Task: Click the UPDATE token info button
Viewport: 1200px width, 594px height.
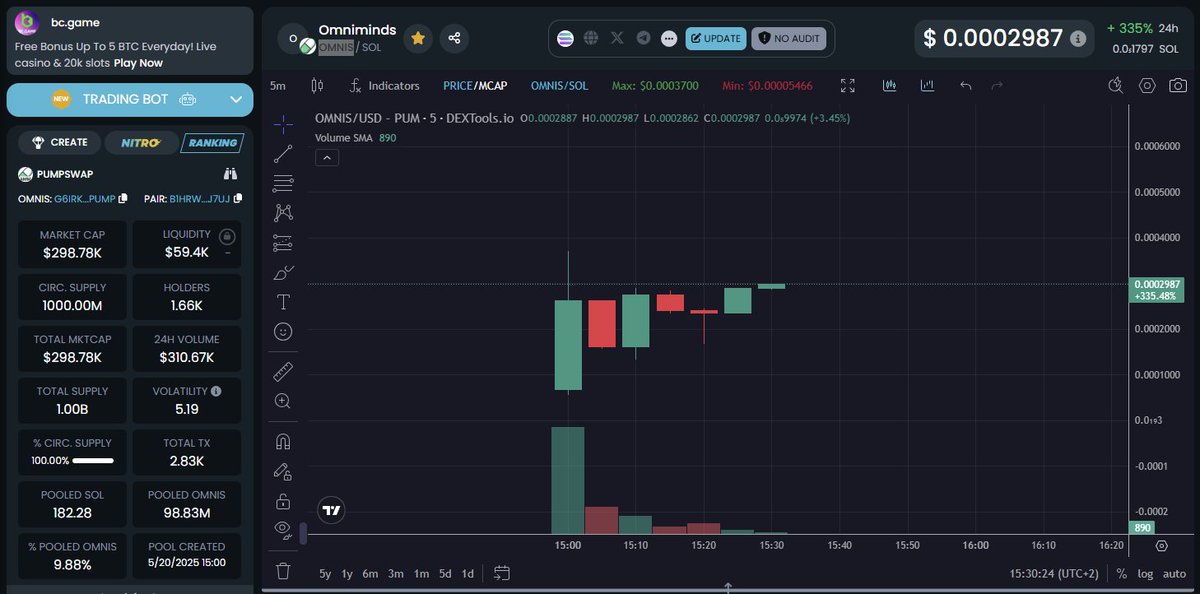Action: [x=716, y=38]
